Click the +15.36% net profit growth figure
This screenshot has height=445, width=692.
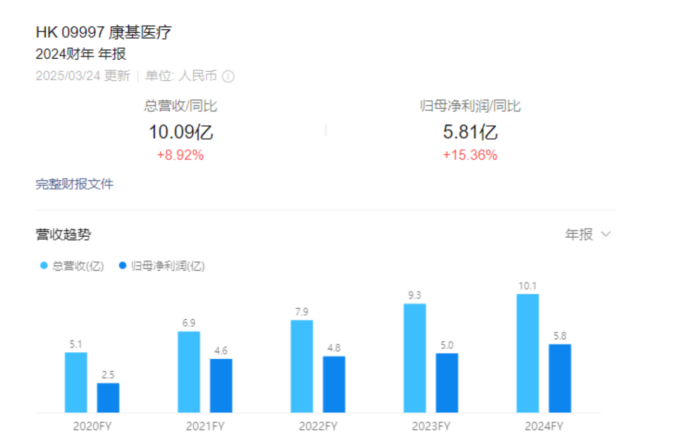point(470,155)
